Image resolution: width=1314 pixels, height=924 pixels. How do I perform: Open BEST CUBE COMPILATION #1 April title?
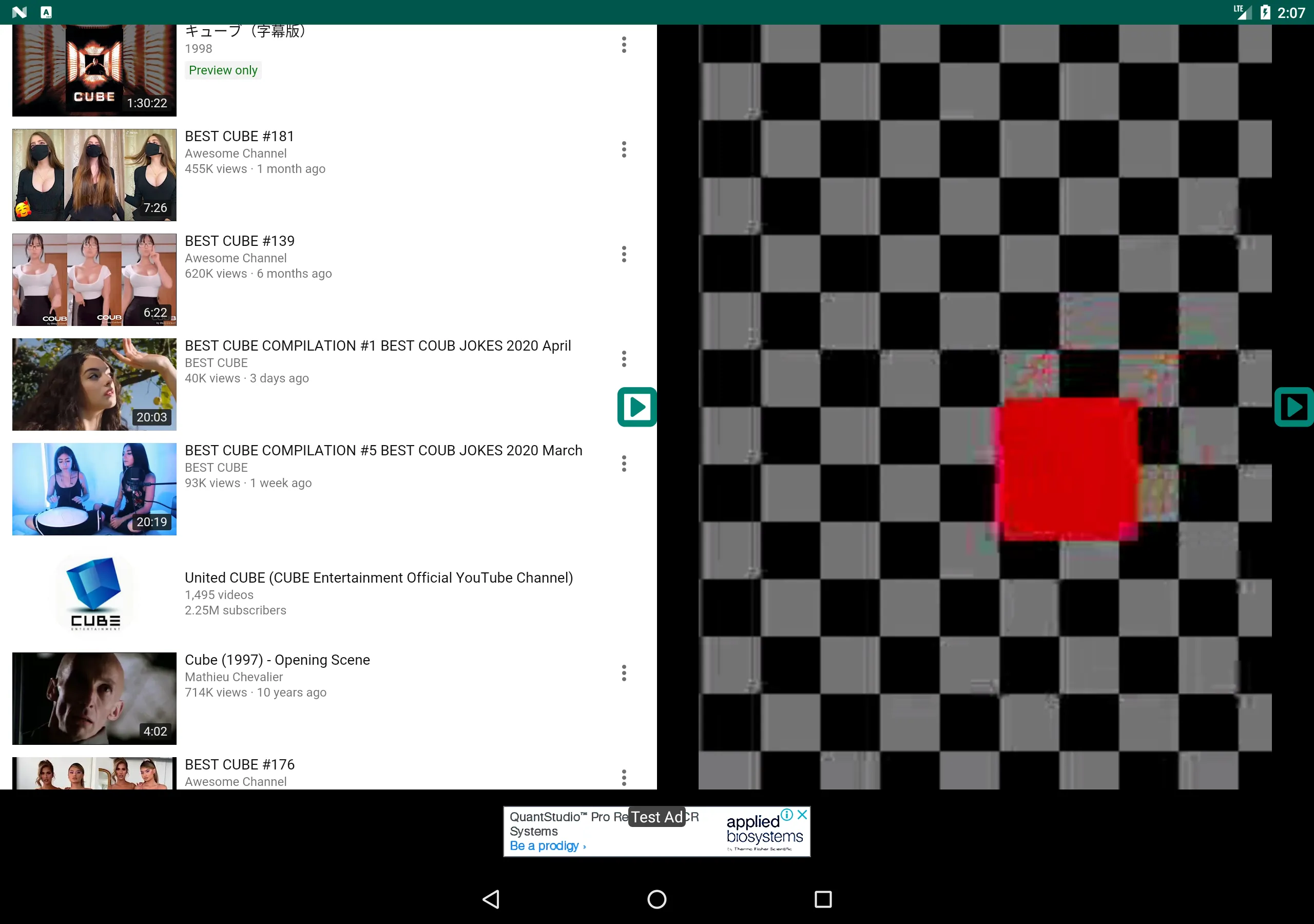point(378,346)
